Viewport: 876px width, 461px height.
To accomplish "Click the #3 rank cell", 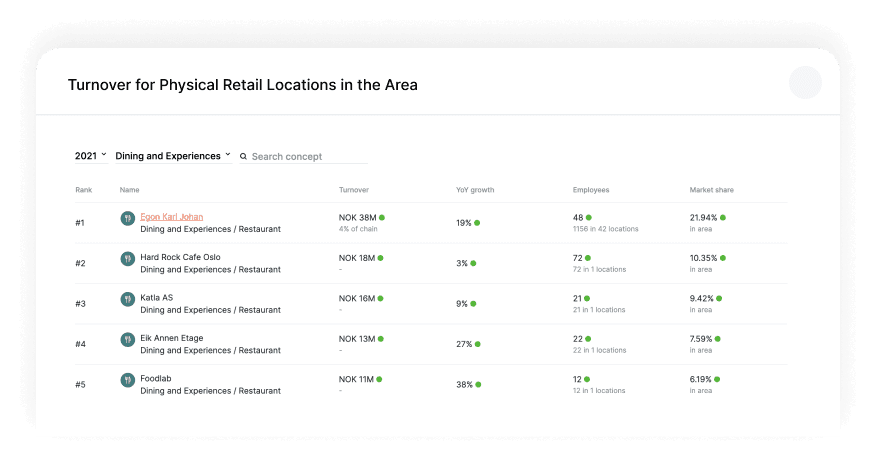I will (80, 304).
